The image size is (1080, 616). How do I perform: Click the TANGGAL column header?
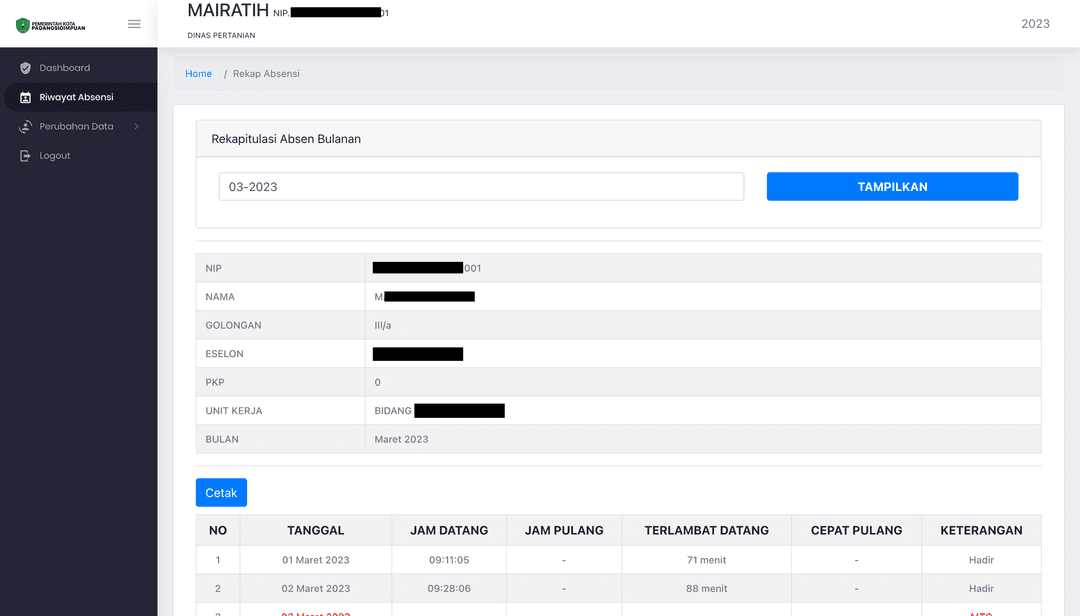(315, 531)
